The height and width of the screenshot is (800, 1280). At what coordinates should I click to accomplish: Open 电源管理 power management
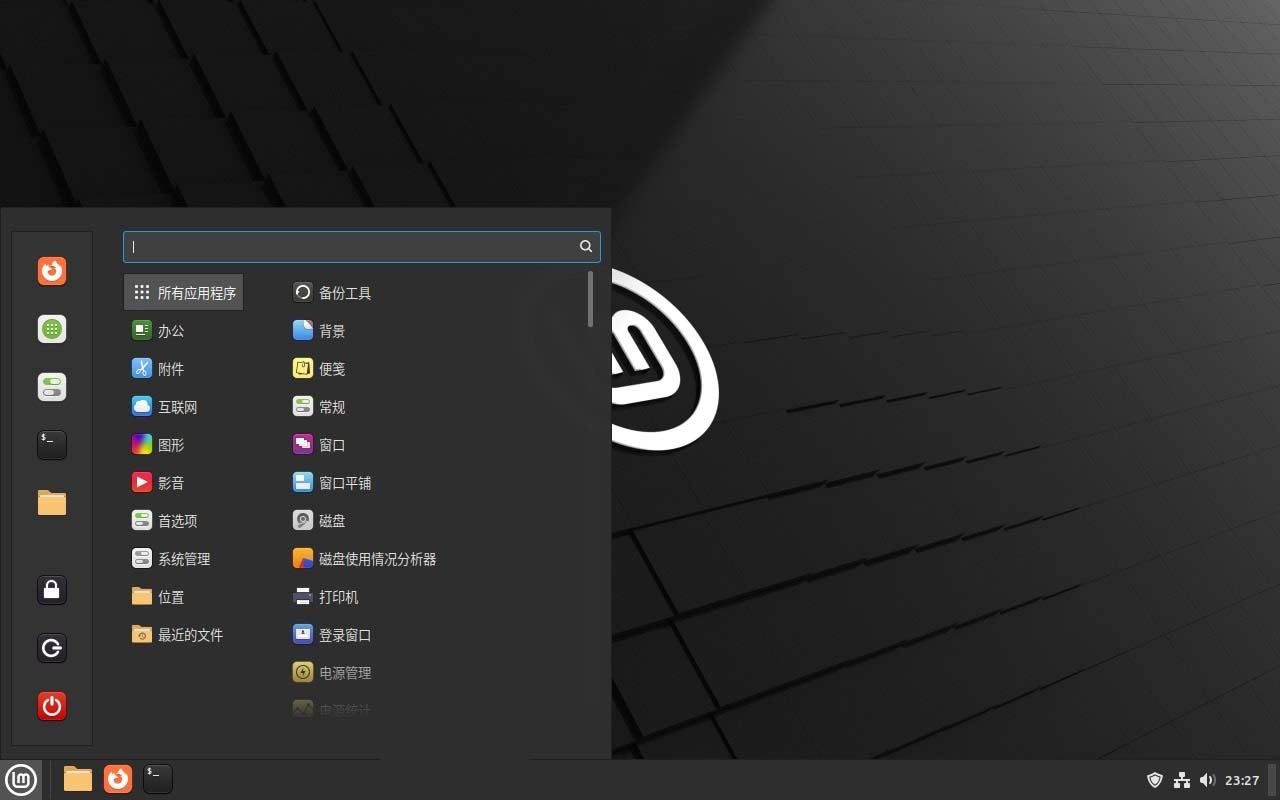pos(343,672)
